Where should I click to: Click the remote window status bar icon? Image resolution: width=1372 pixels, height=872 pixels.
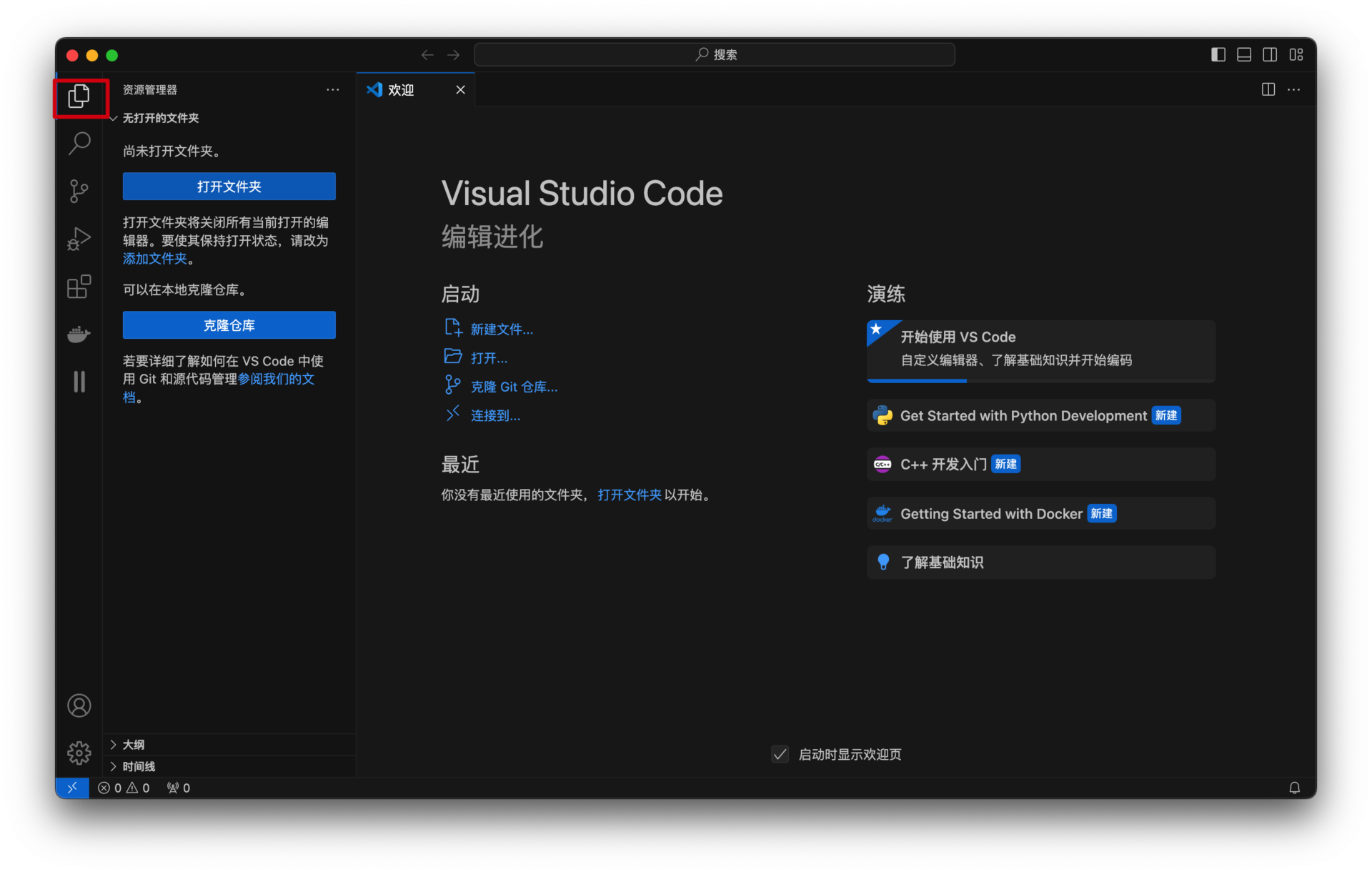pos(72,788)
